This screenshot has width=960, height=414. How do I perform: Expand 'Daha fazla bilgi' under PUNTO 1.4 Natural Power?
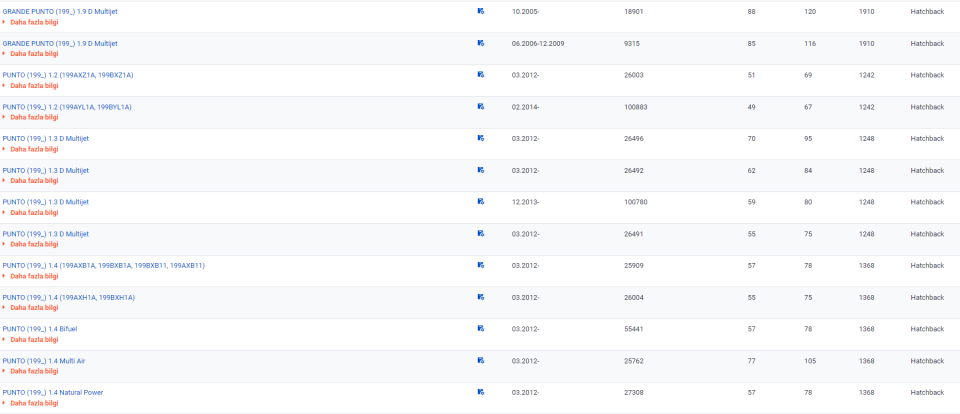point(33,403)
